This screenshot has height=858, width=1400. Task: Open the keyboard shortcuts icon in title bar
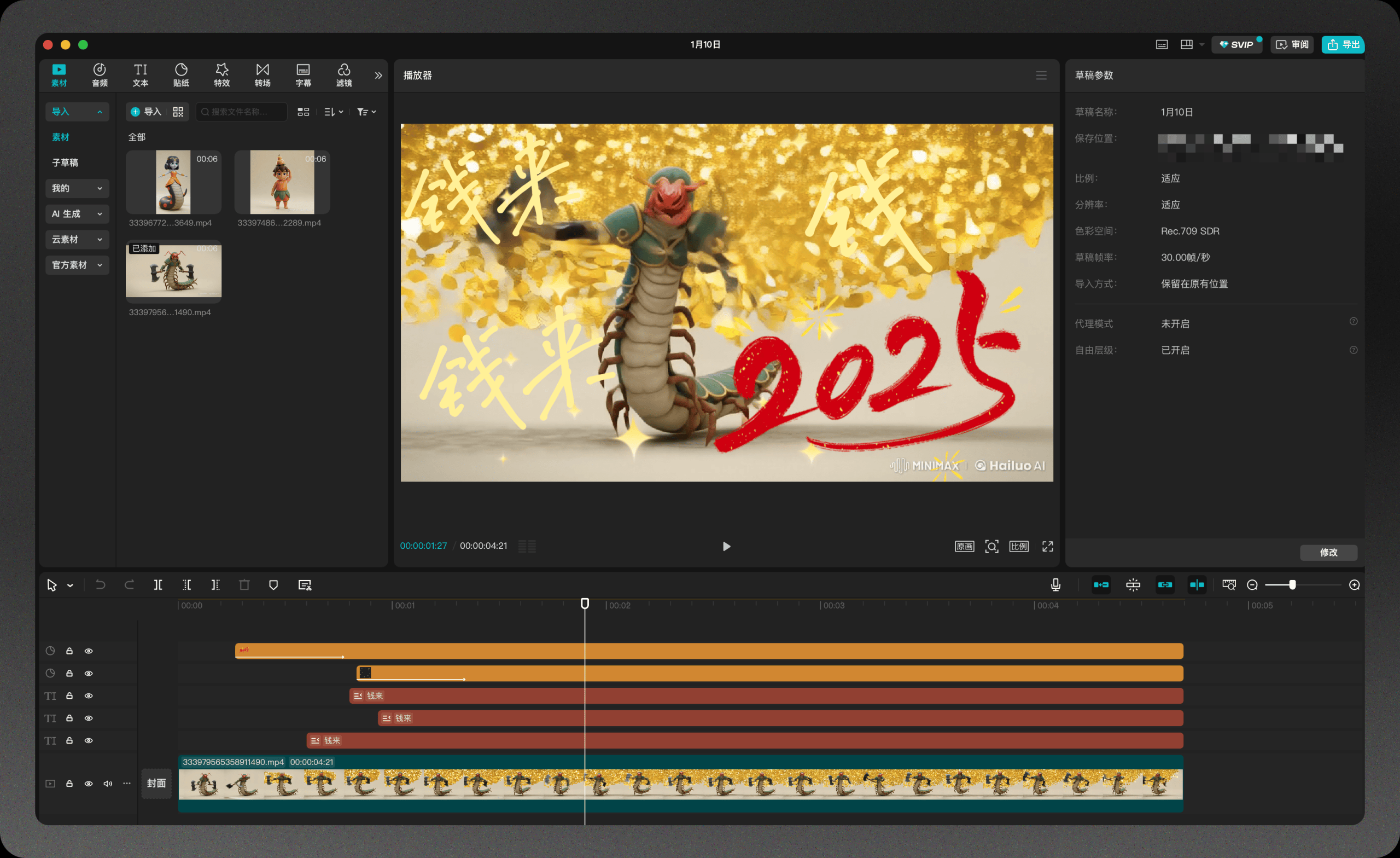coord(1162,44)
